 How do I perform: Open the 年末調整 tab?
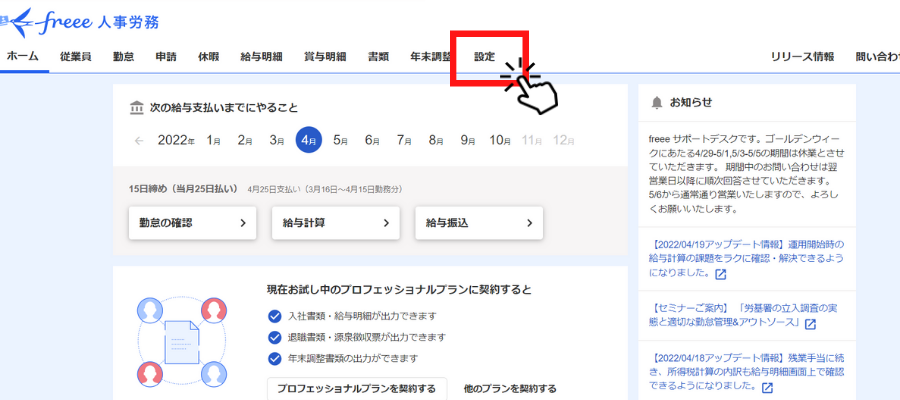click(x=430, y=57)
